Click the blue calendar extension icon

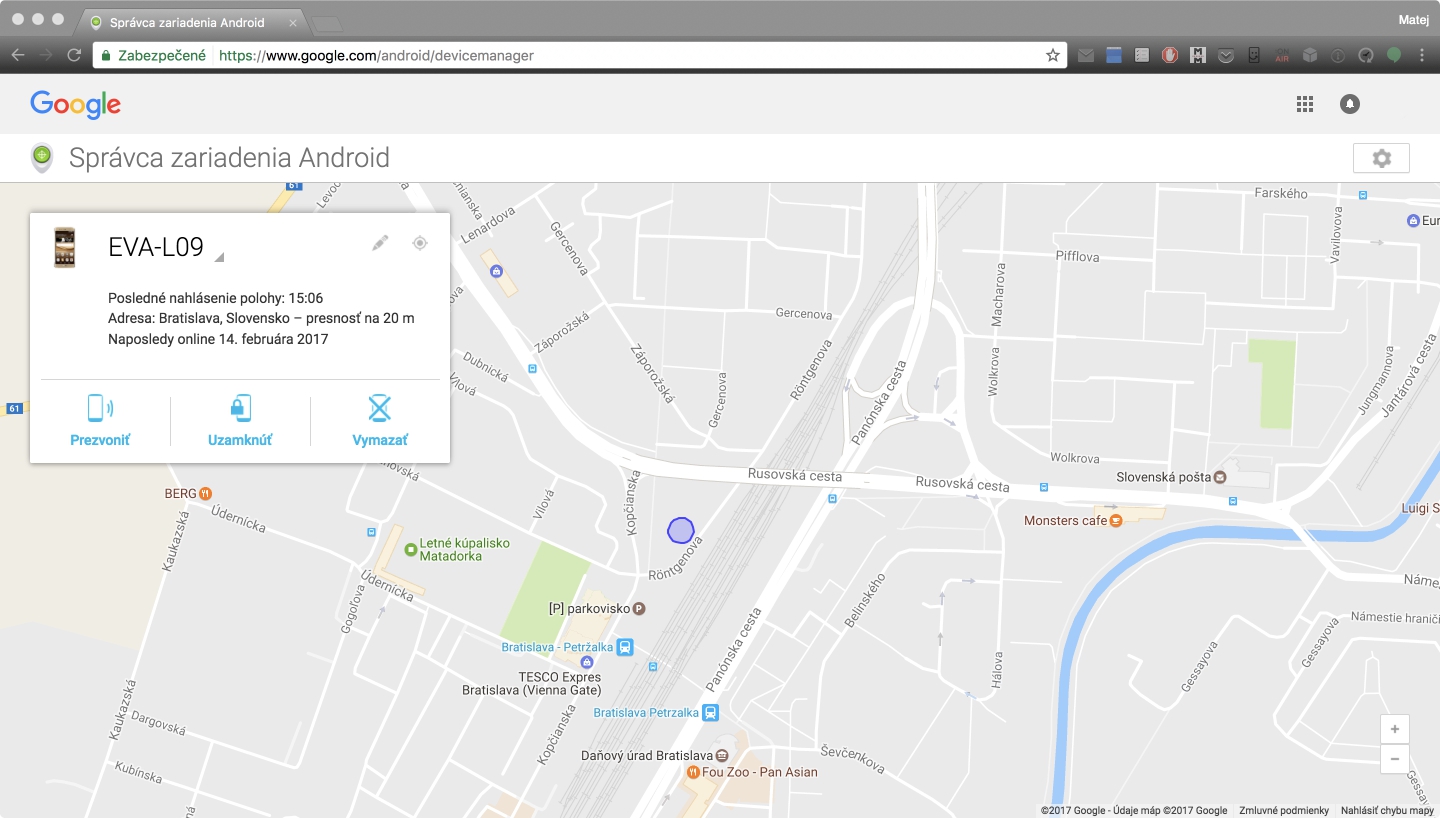coord(1114,56)
